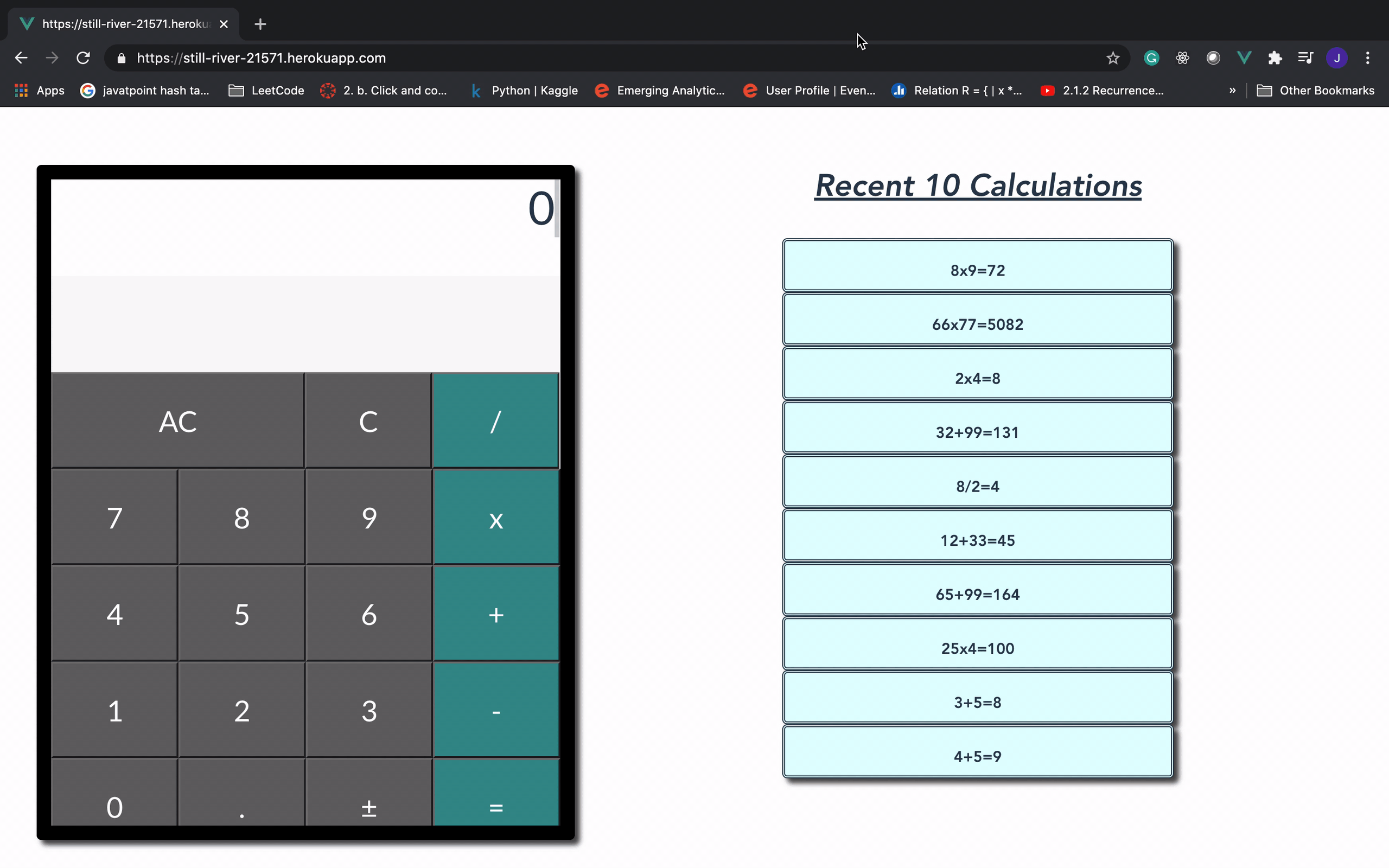Click the decimal point key
The height and width of the screenshot is (868, 1389).
241,792
